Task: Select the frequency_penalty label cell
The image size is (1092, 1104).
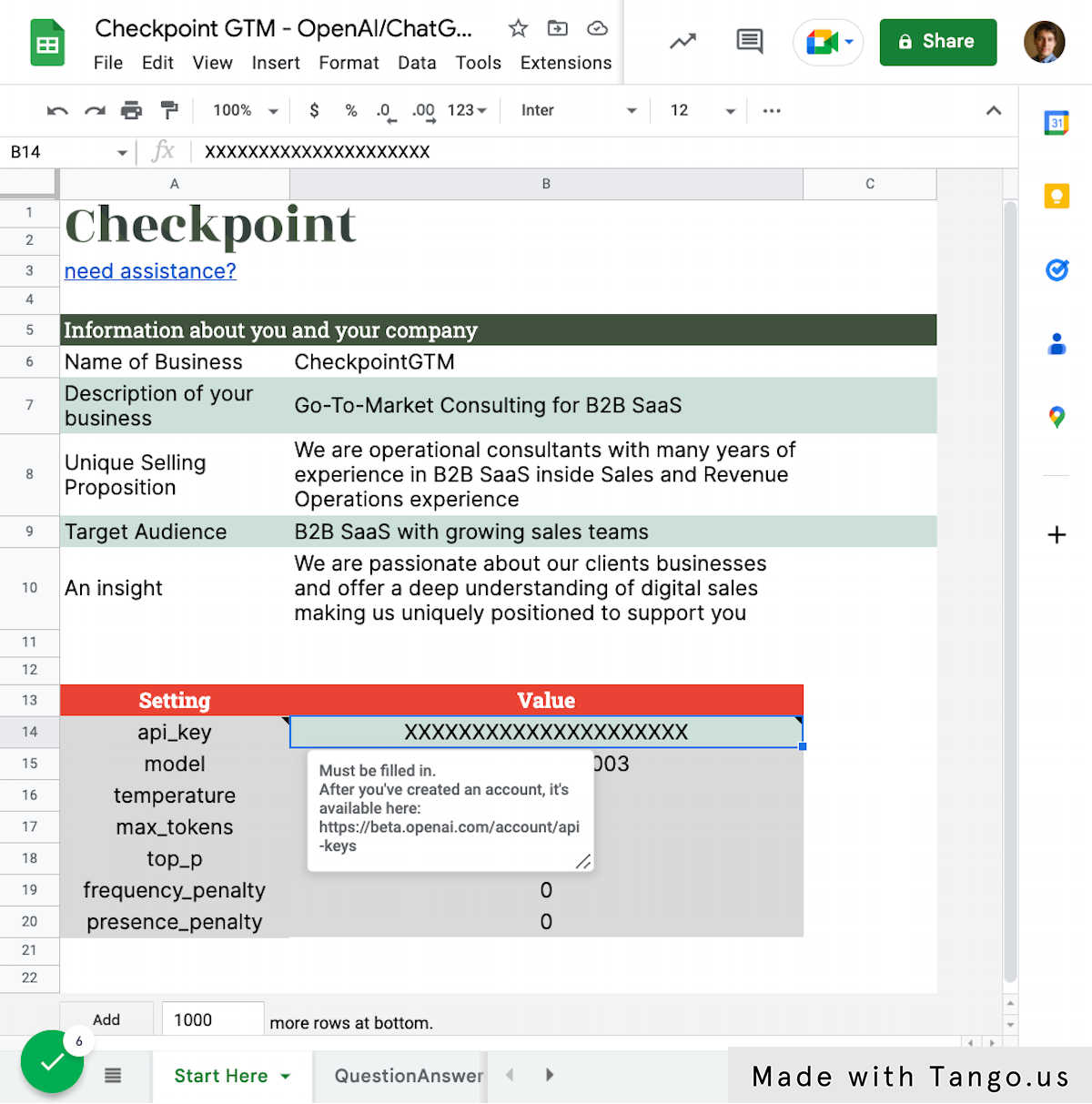Action: coord(175,890)
